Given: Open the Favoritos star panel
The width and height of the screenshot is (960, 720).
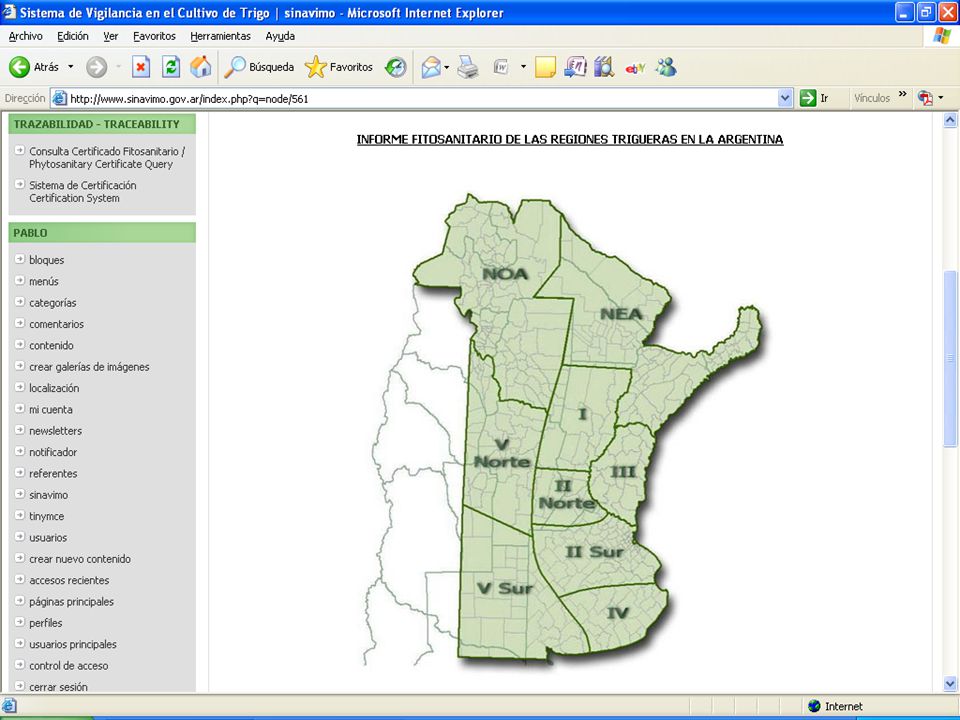Looking at the screenshot, I should click(x=339, y=67).
